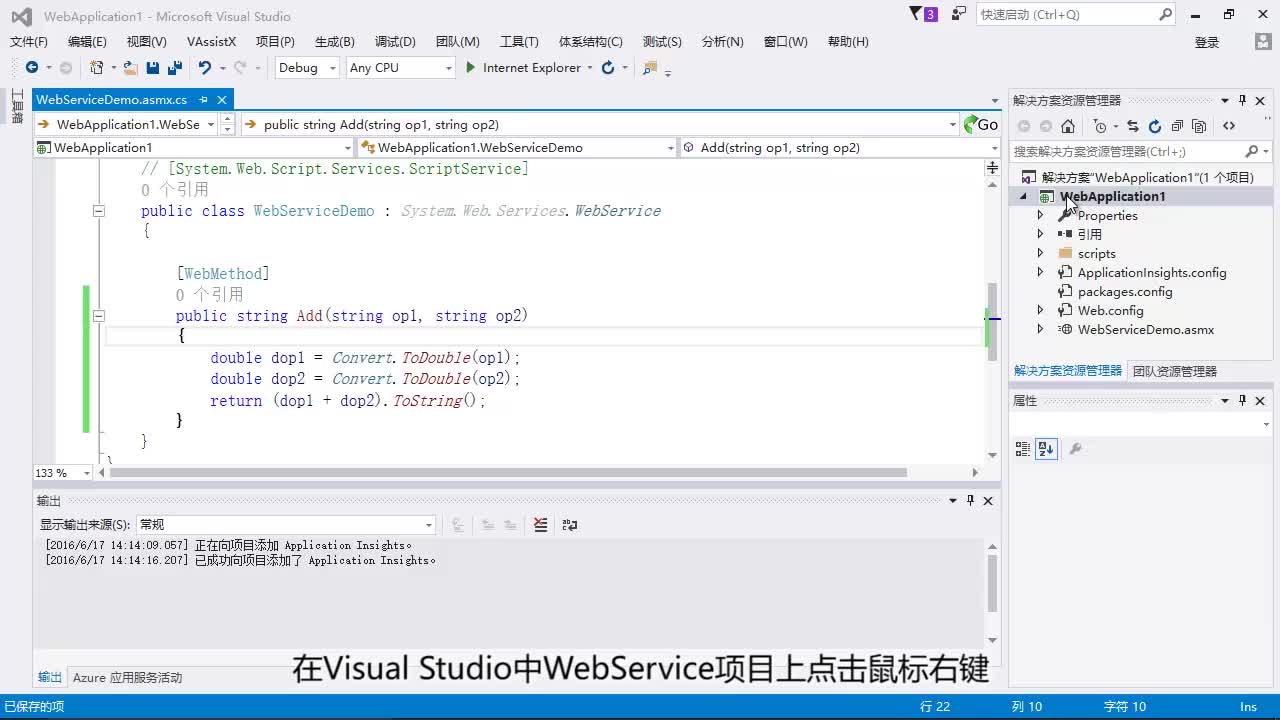Viewport: 1280px width, 720px height.
Task: Click the VAssistX Go button
Action: (980, 124)
